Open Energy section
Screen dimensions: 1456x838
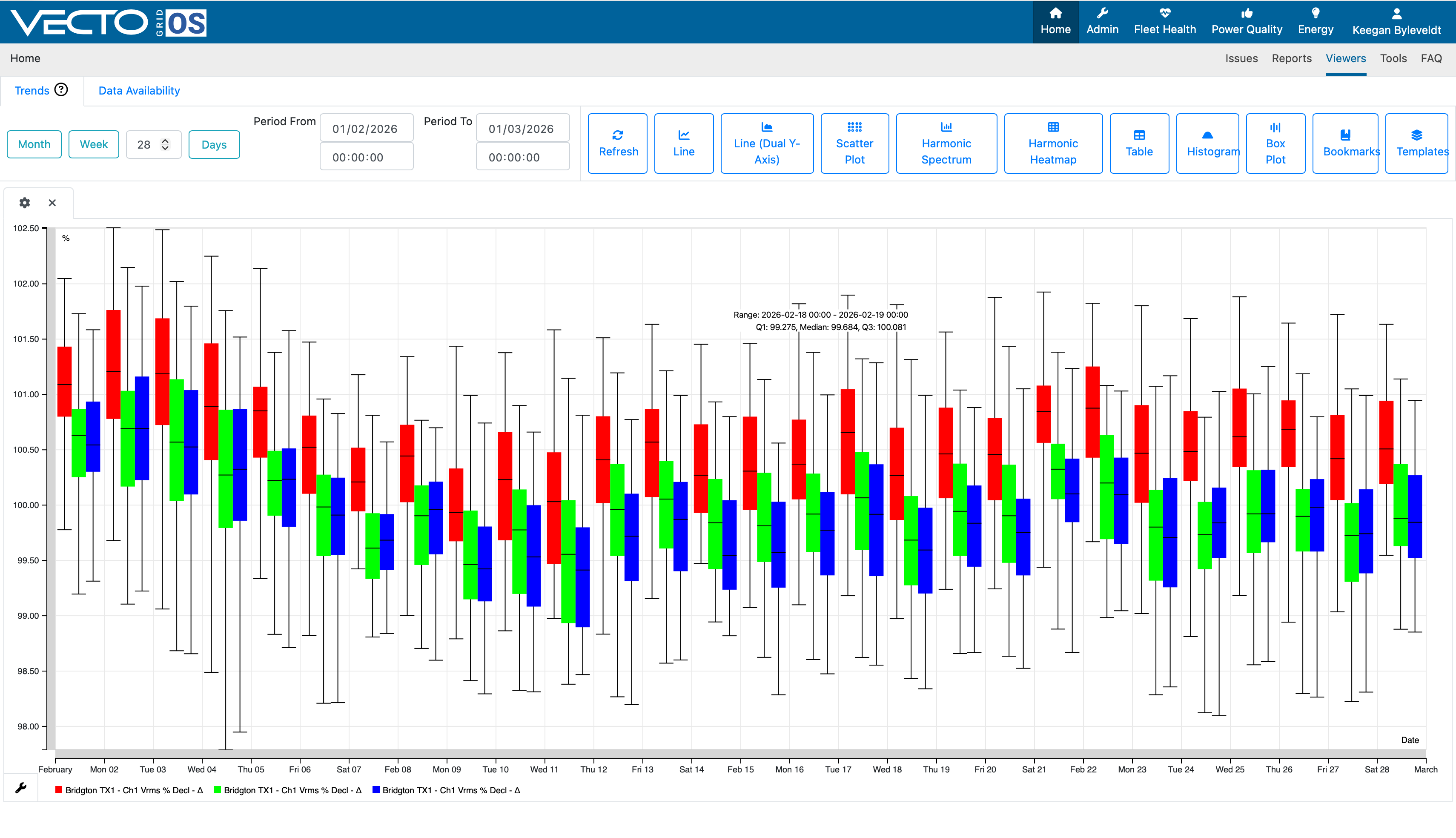pos(1315,21)
